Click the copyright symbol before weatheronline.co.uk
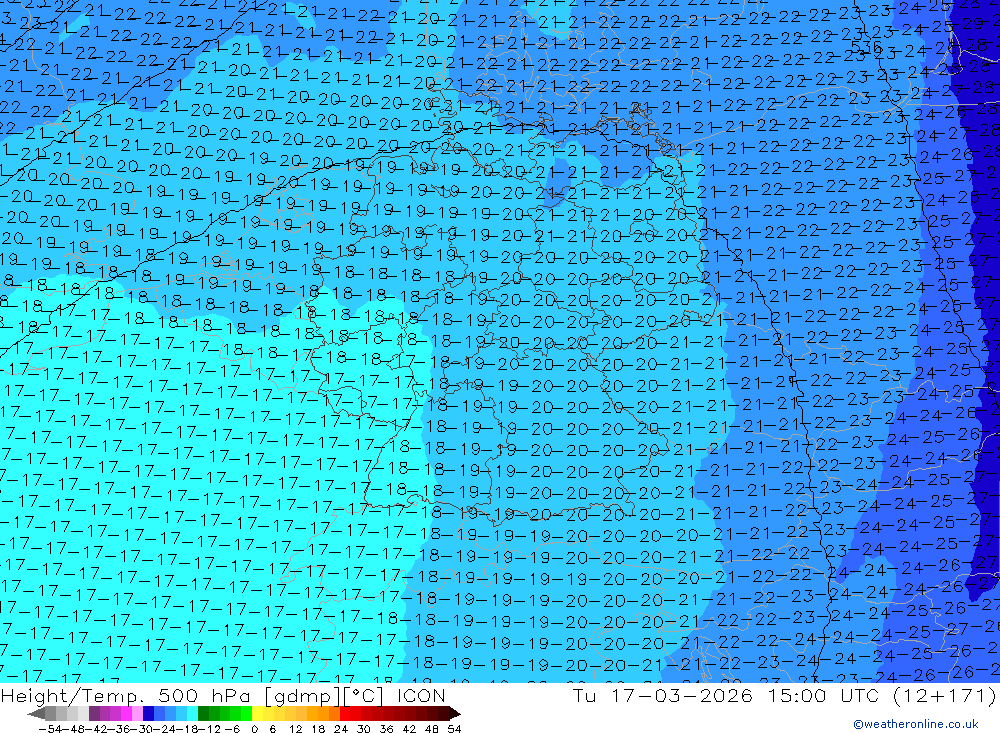The height and width of the screenshot is (733, 1000). pyautogui.click(x=857, y=724)
